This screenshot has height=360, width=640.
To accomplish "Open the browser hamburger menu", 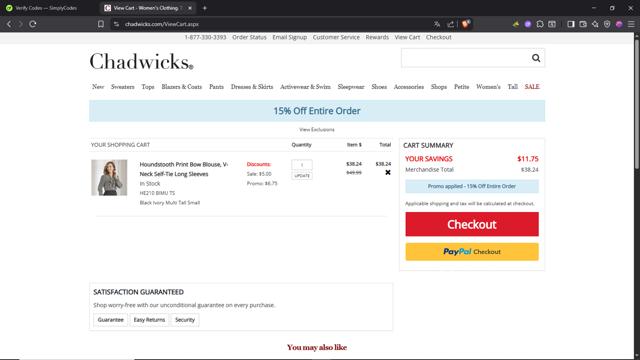I will (x=631, y=24).
